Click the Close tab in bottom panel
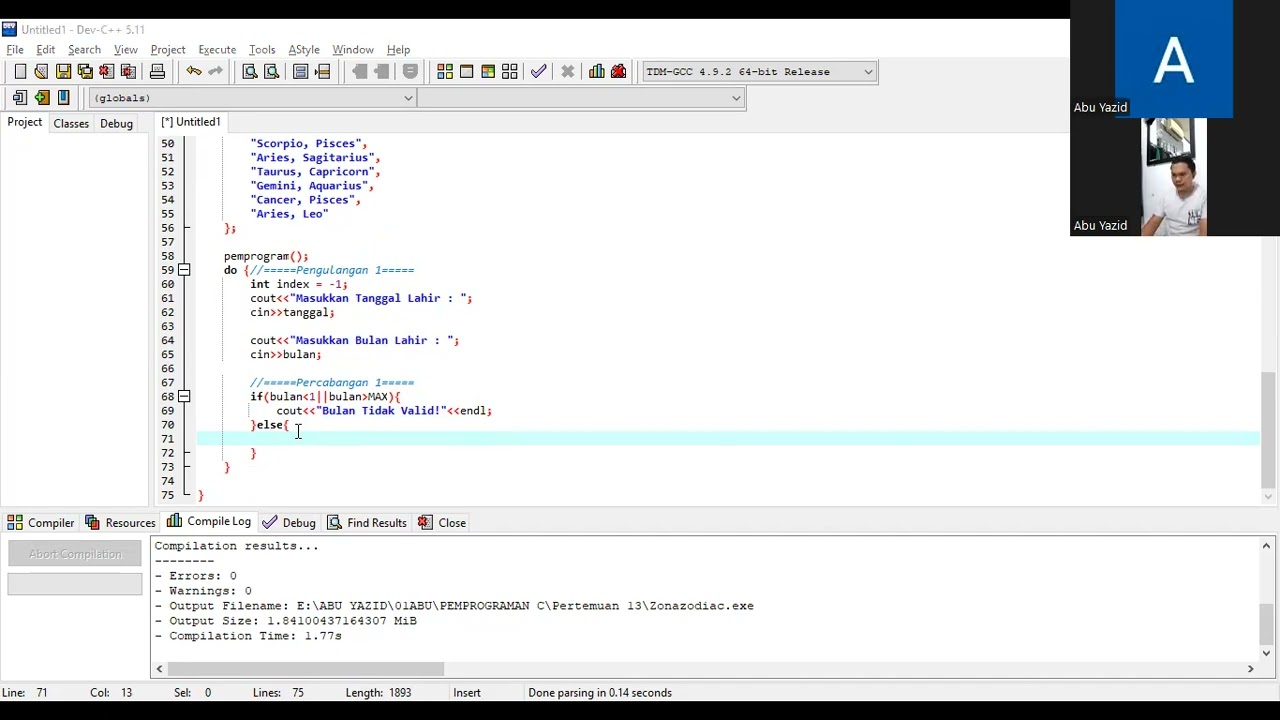Screen dimensions: 1280x720 [442, 522]
